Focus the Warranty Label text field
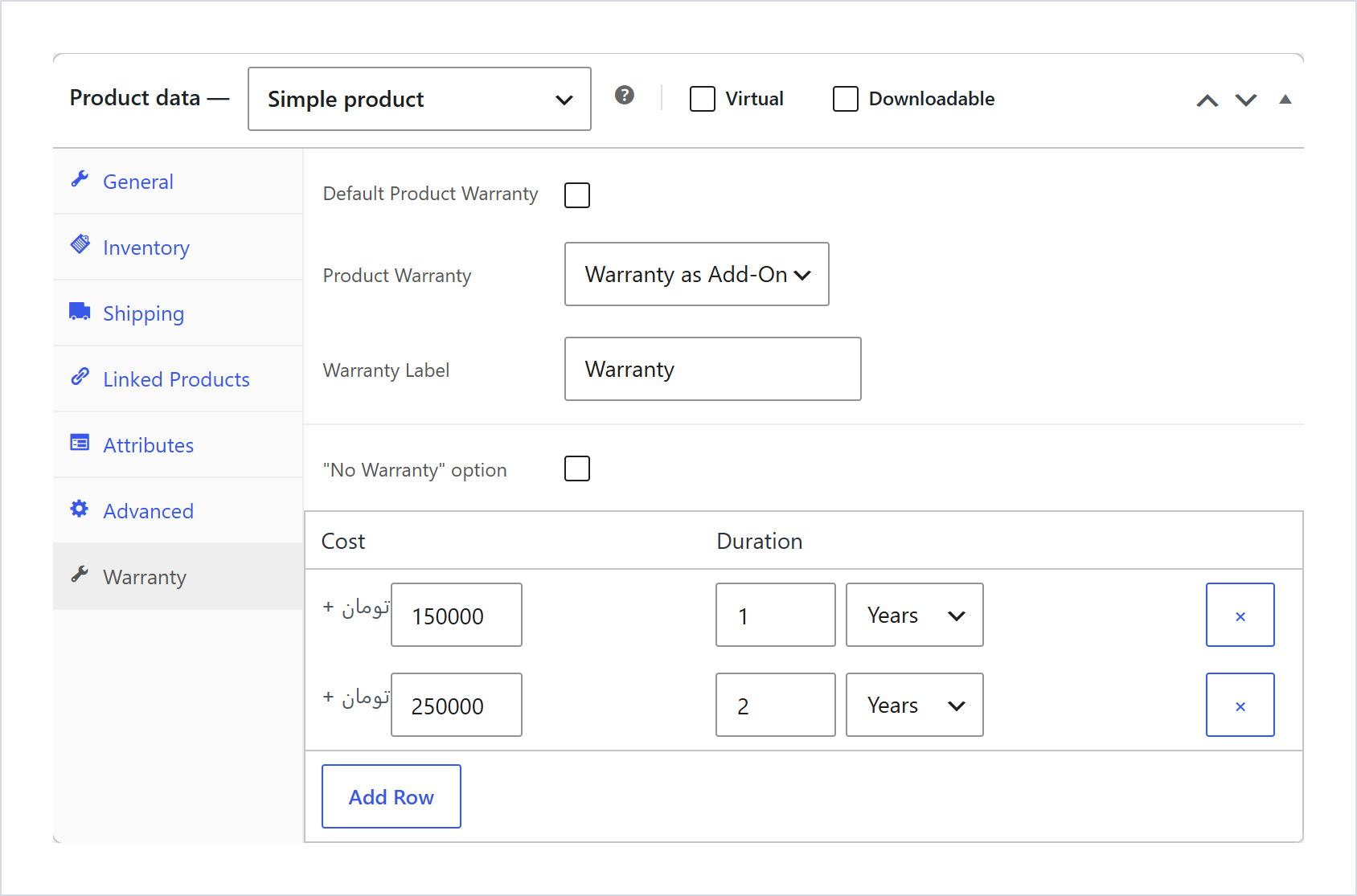This screenshot has height=896, width=1357. pyautogui.click(x=713, y=369)
